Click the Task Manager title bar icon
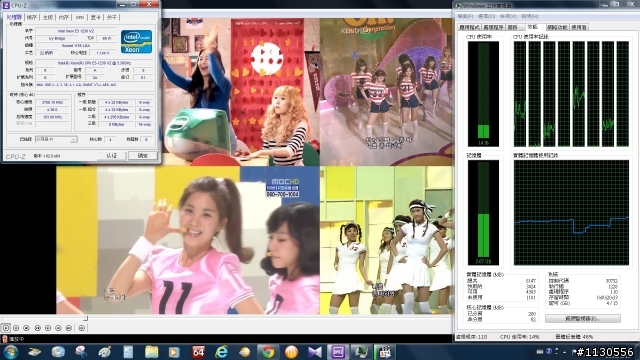This screenshot has width=640, height=360. tap(459, 6)
